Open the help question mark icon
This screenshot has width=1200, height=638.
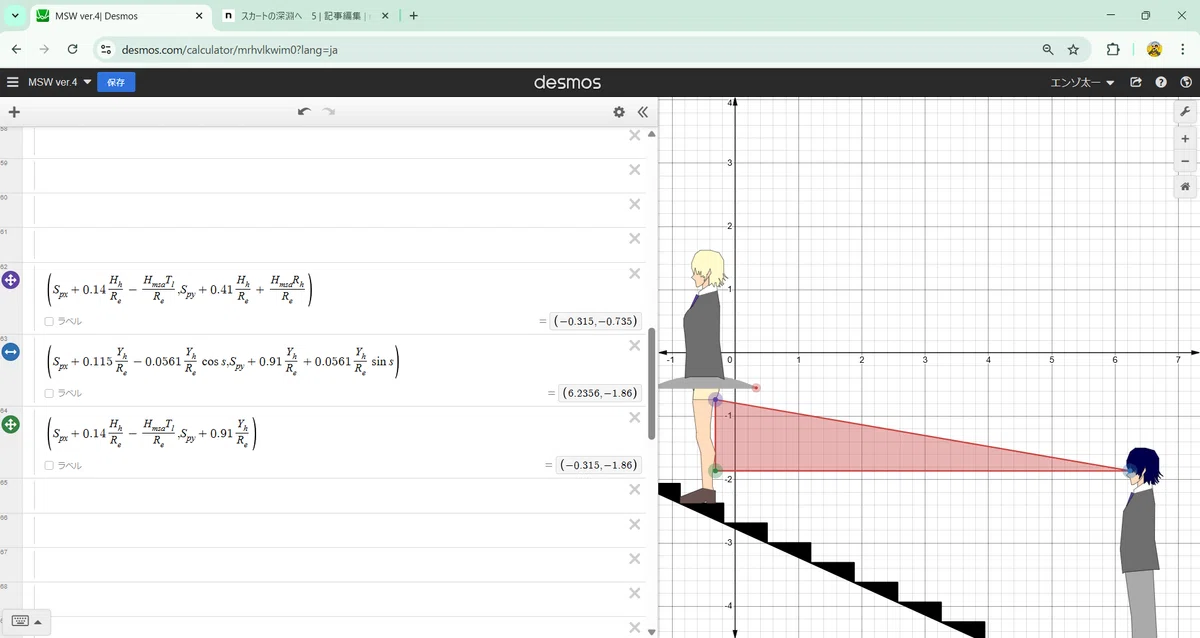point(1161,82)
